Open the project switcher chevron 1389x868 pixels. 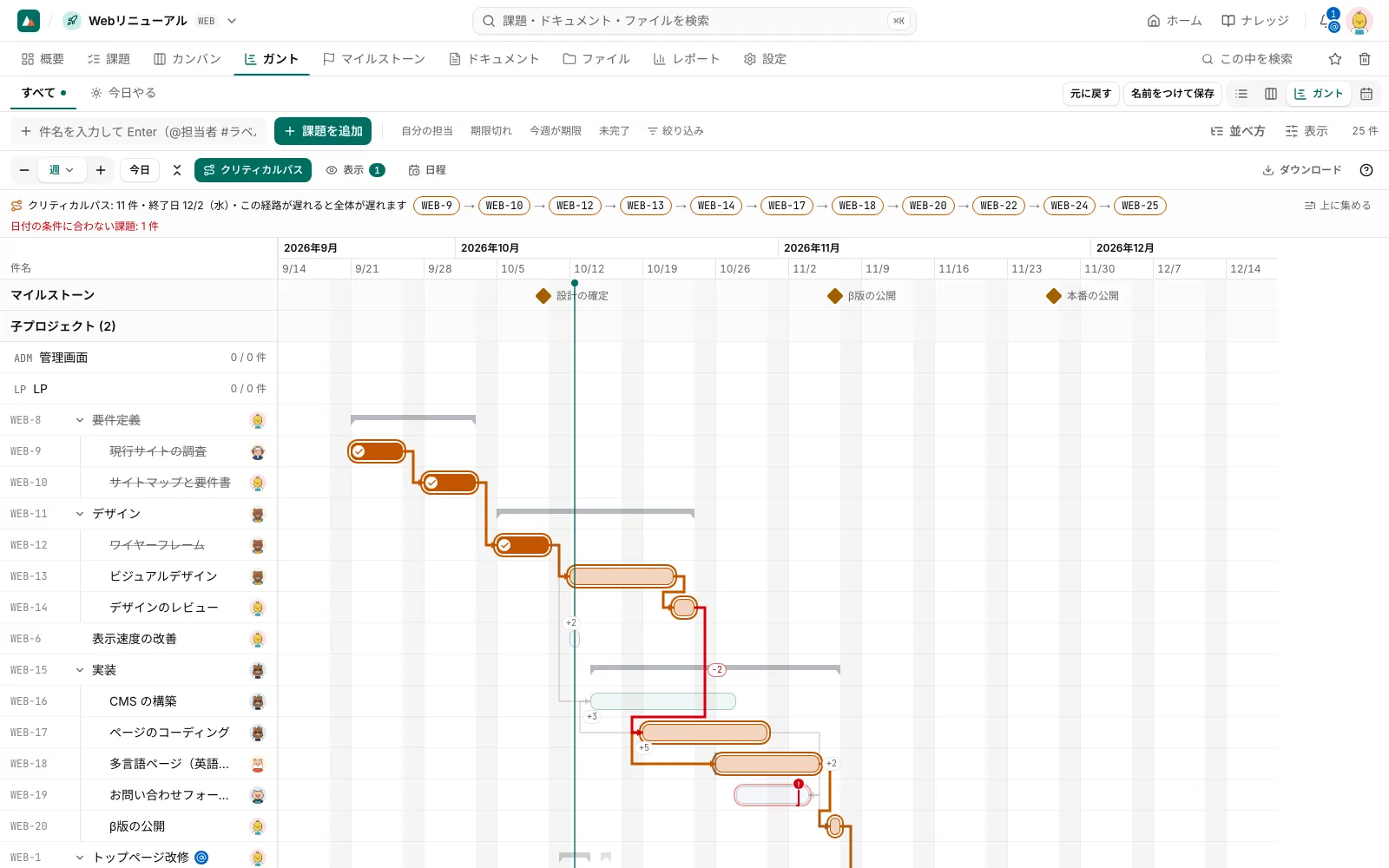pyautogui.click(x=232, y=21)
